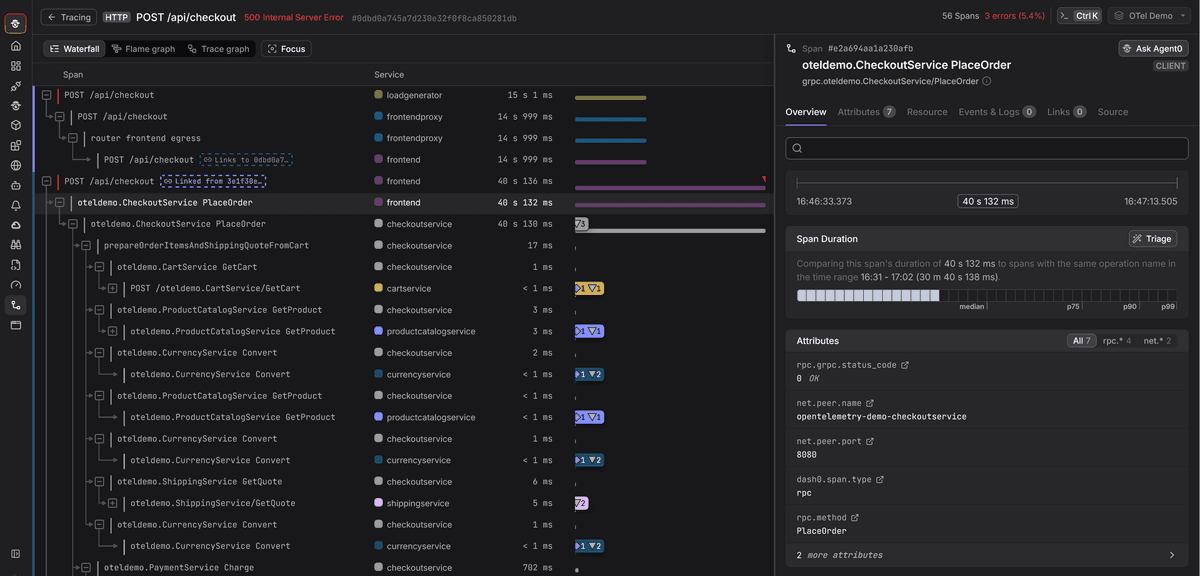This screenshot has height=576, width=1200.
Task: Open the Events & Logs tab
Action: point(997,112)
